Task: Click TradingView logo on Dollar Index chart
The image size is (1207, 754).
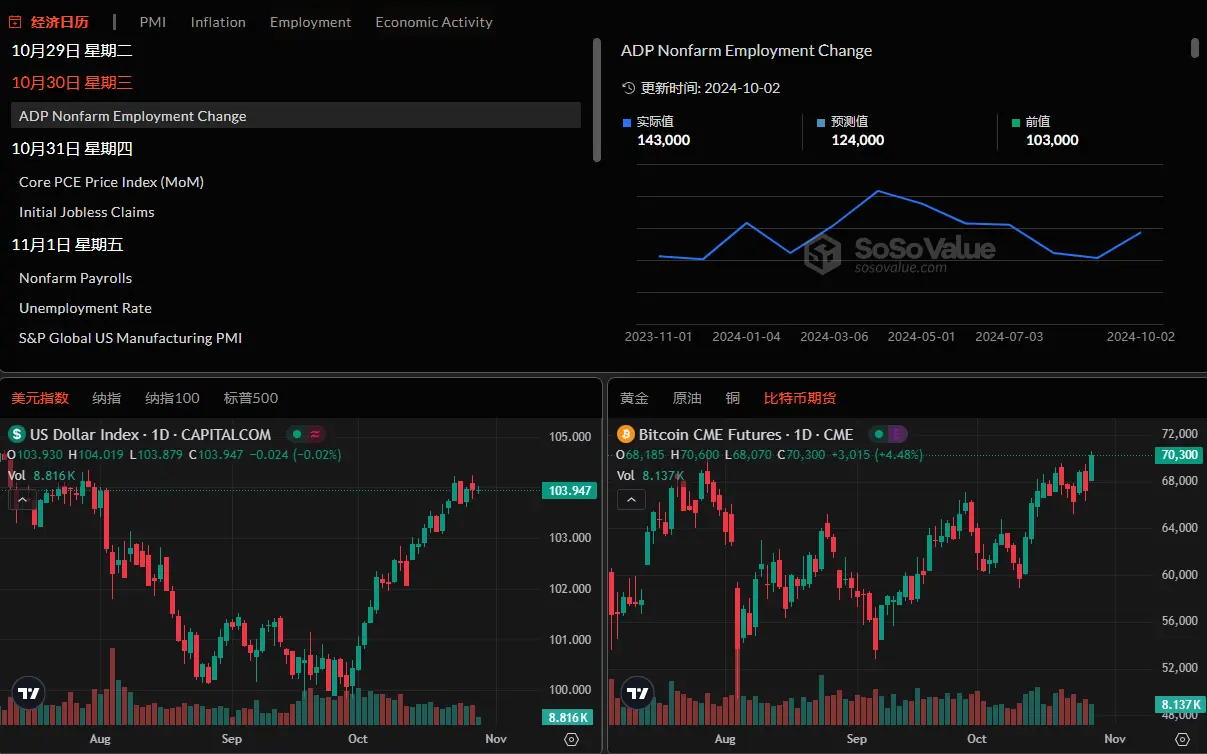Action: [x=29, y=692]
